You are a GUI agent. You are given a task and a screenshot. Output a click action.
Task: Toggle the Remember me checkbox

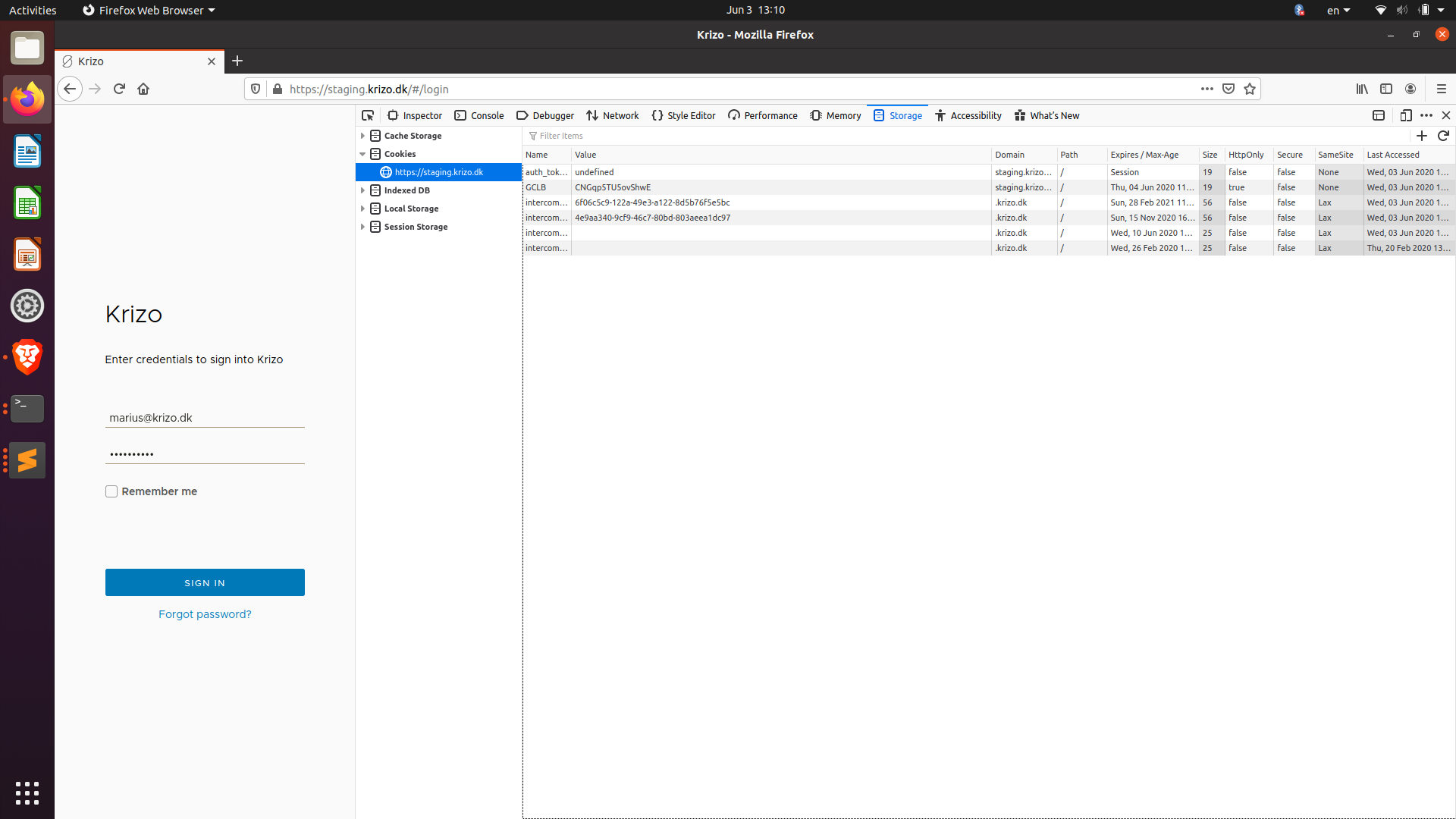coord(111,491)
